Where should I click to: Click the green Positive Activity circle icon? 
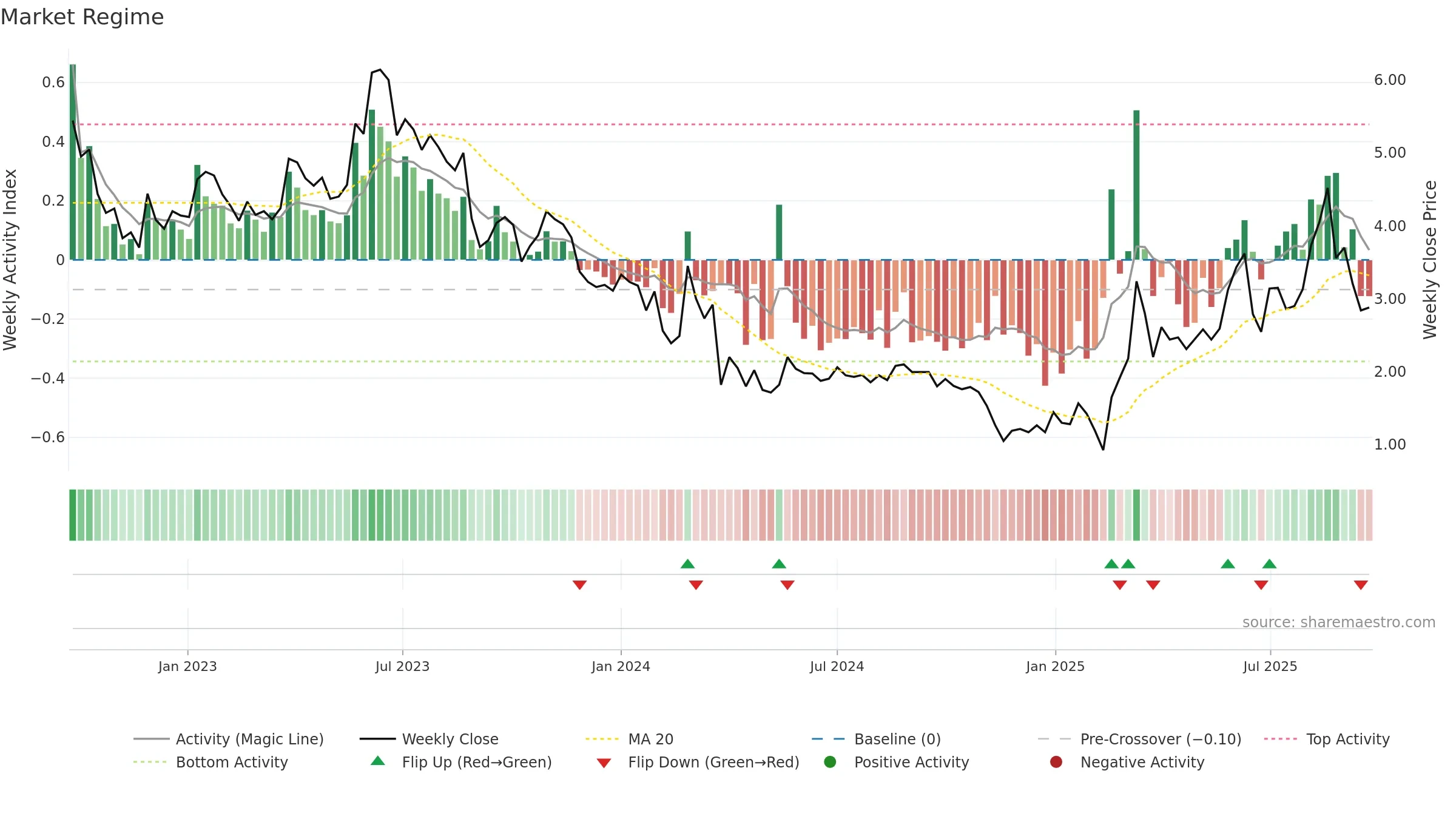coord(830,762)
